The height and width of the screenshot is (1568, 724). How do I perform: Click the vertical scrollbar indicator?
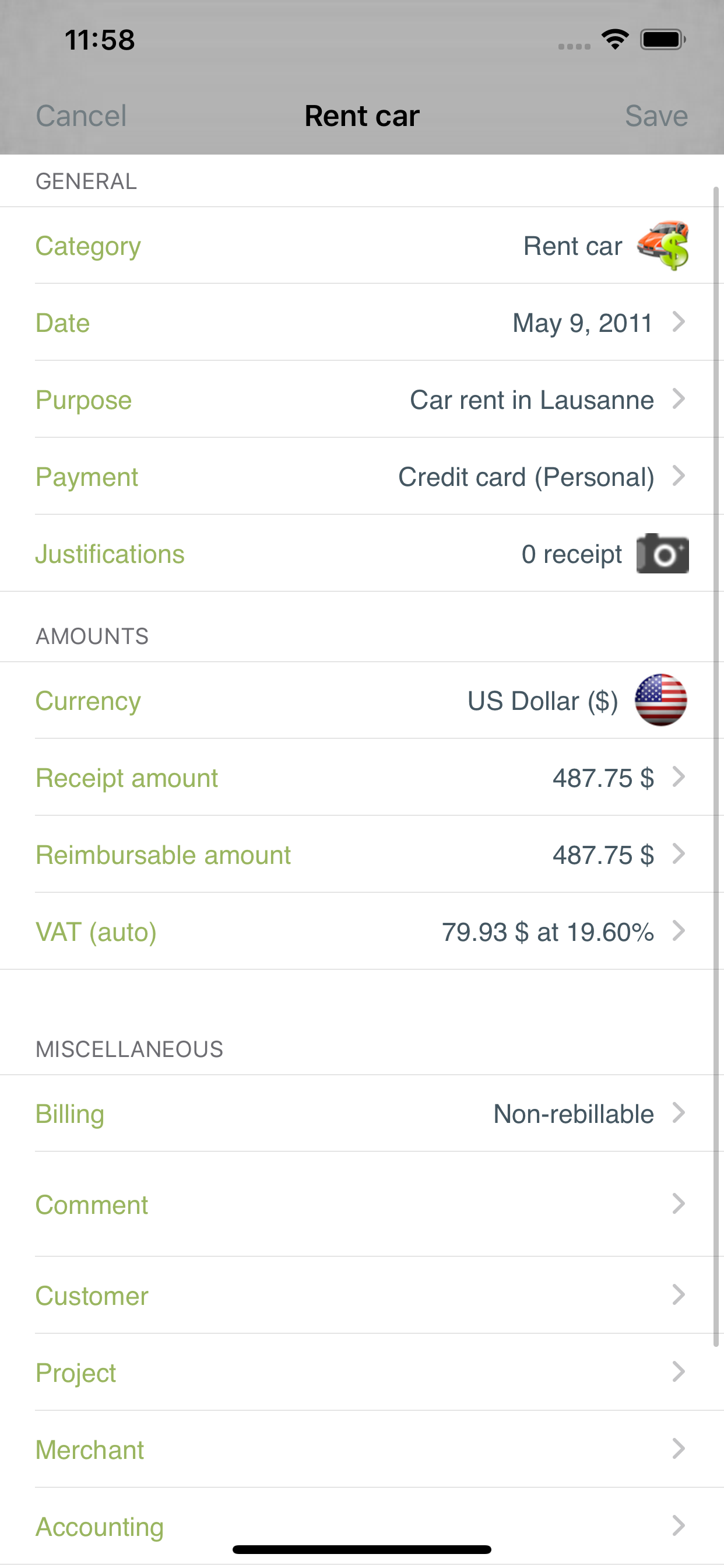[716, 767]
